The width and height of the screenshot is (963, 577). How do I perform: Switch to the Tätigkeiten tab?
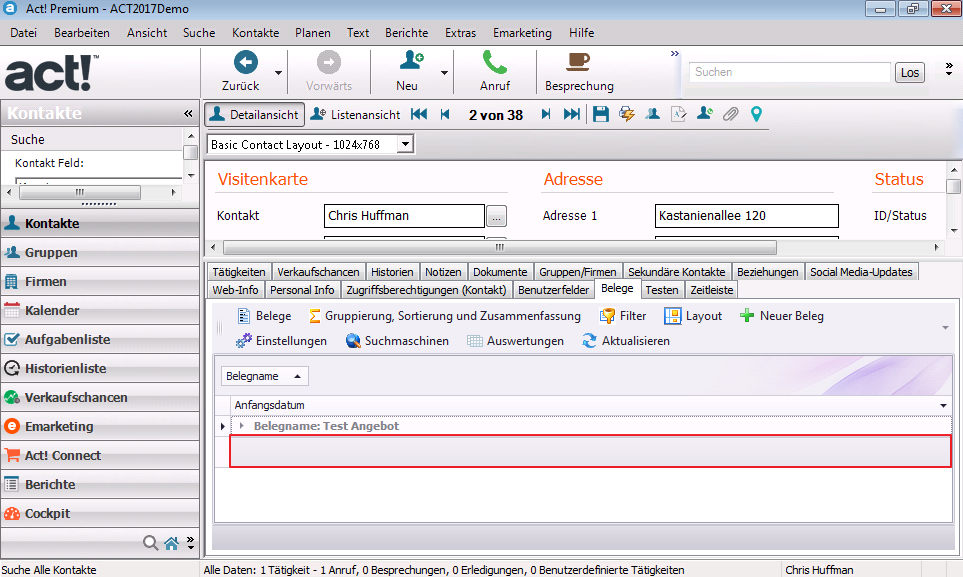239,272
